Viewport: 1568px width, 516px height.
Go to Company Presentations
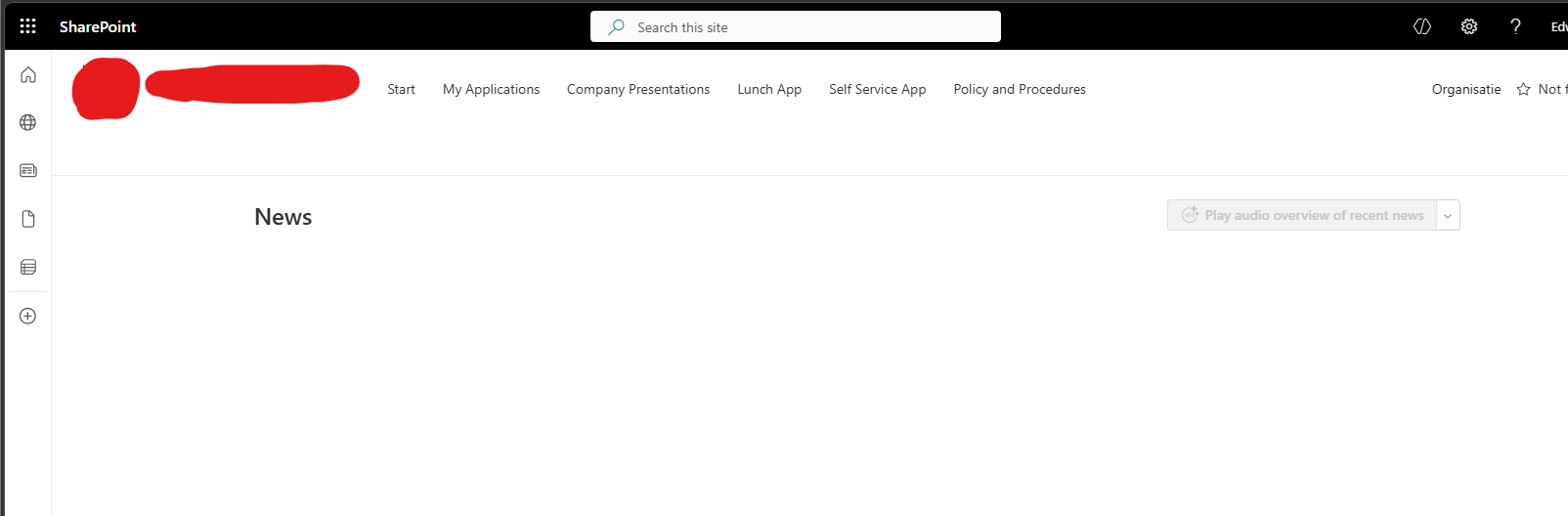click(638, 89)
